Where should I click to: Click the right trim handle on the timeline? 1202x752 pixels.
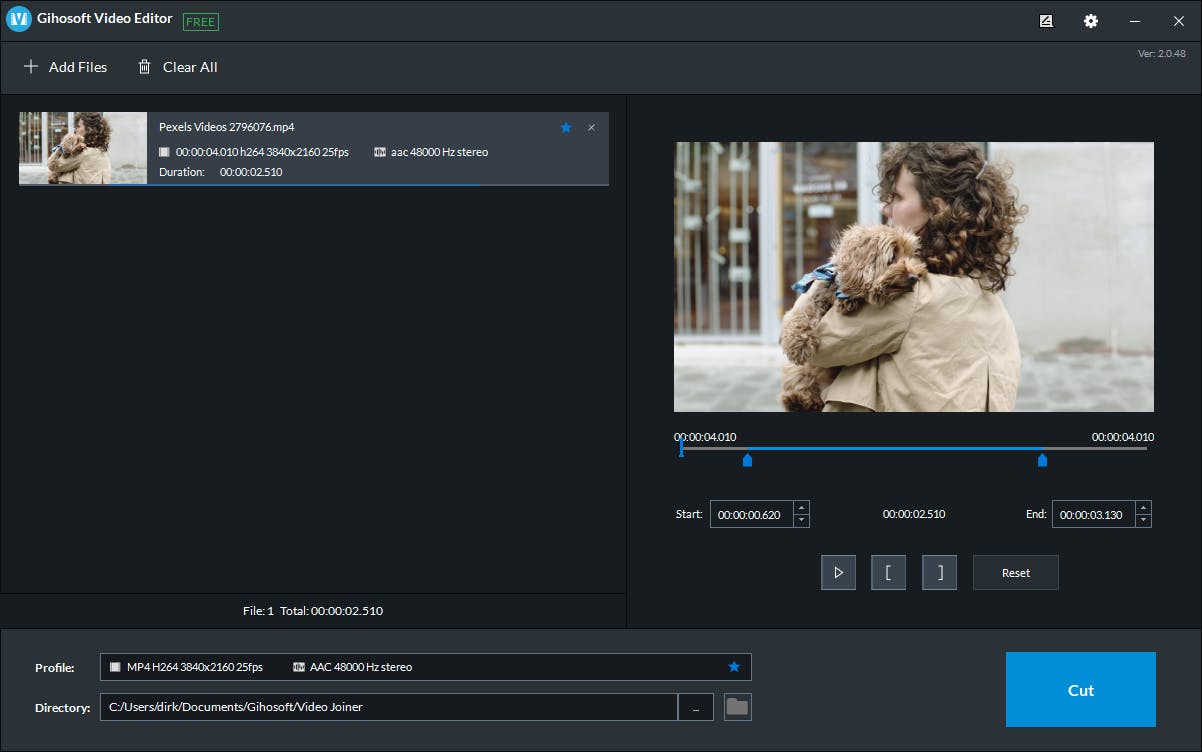[1042, 460]
